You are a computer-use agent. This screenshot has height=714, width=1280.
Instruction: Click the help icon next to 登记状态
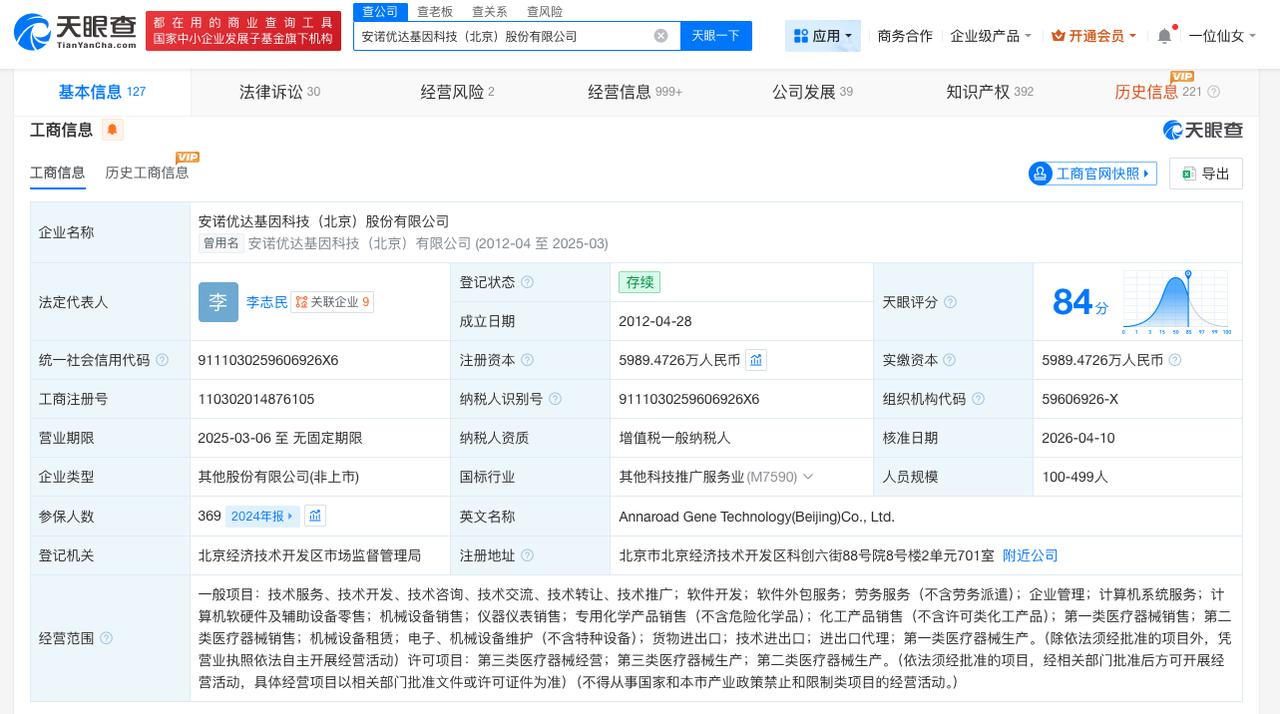[x=527, y=283]
